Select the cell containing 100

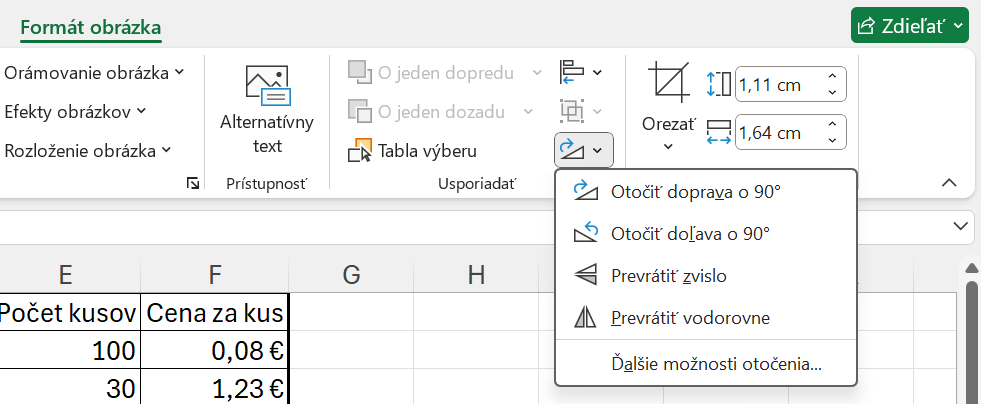69,350
